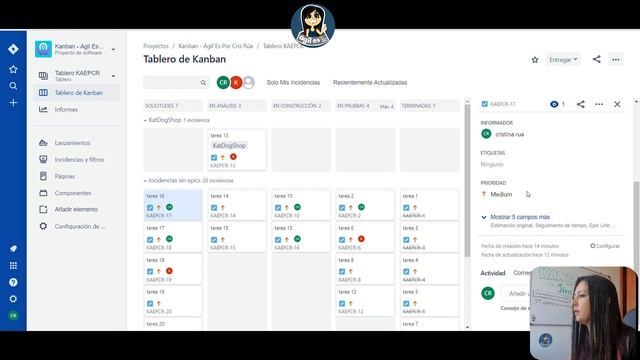Create a new issue with plus icon
This screenshot has width=640, height=360.
(x=13, y=102)
